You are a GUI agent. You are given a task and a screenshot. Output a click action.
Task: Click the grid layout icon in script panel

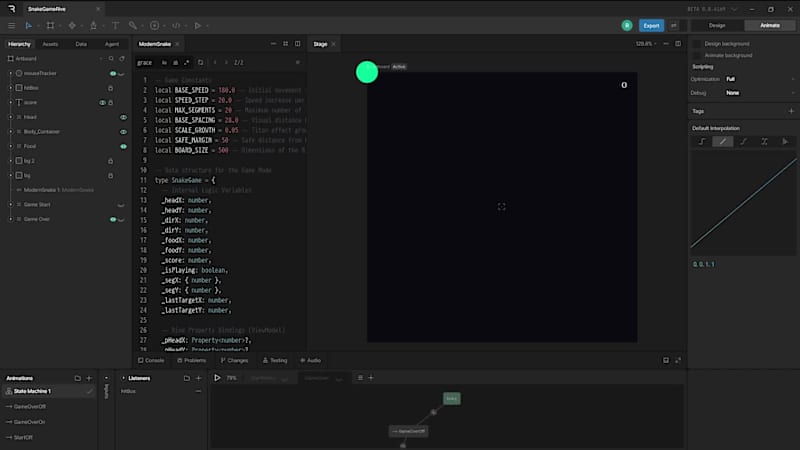click(286, 44)
